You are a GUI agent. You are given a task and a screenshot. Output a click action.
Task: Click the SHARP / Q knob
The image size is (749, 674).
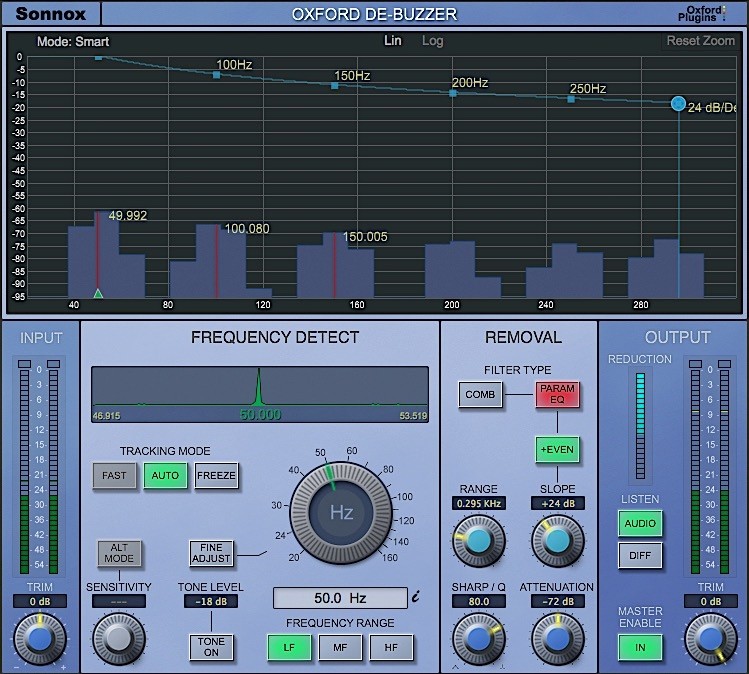(x=479, y=639)
